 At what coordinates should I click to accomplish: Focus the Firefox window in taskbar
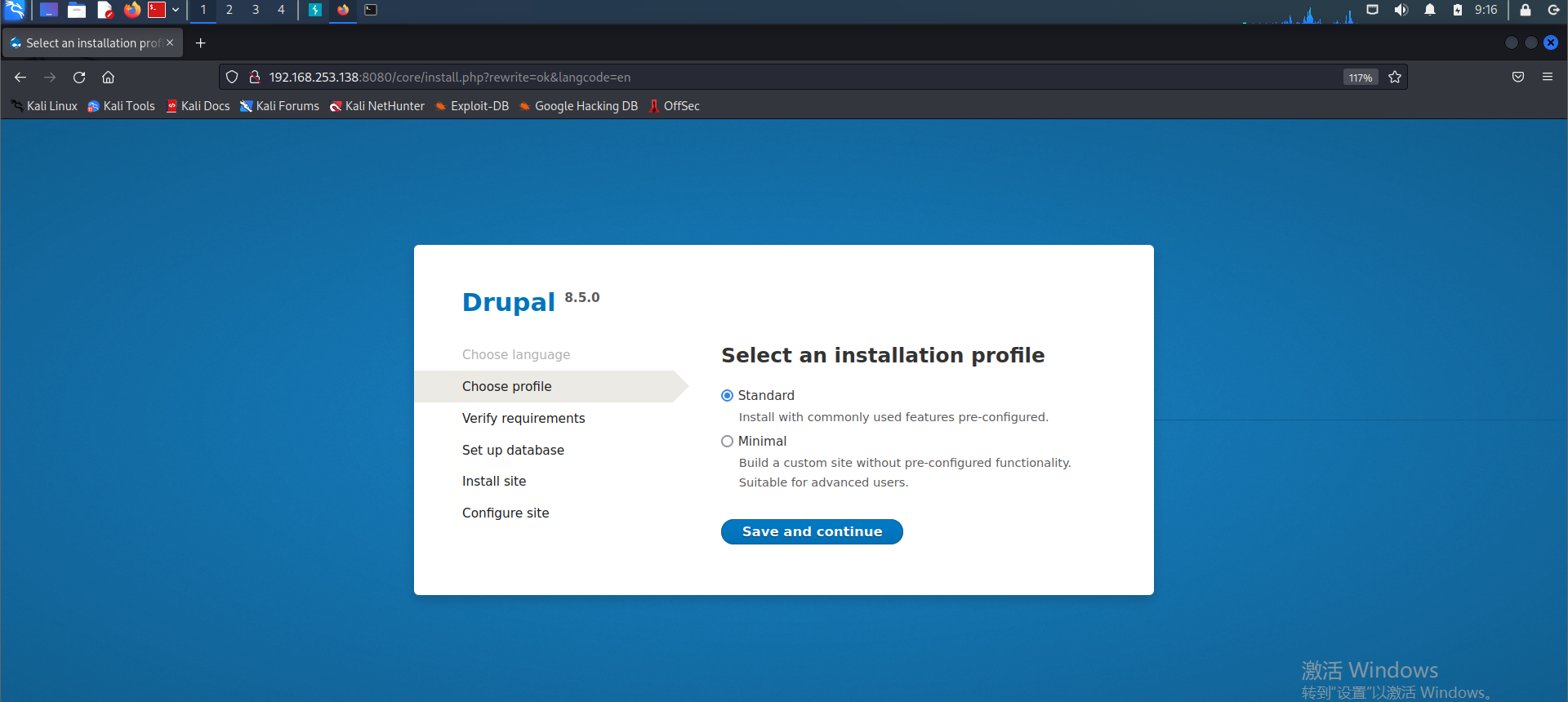(343, 10)
